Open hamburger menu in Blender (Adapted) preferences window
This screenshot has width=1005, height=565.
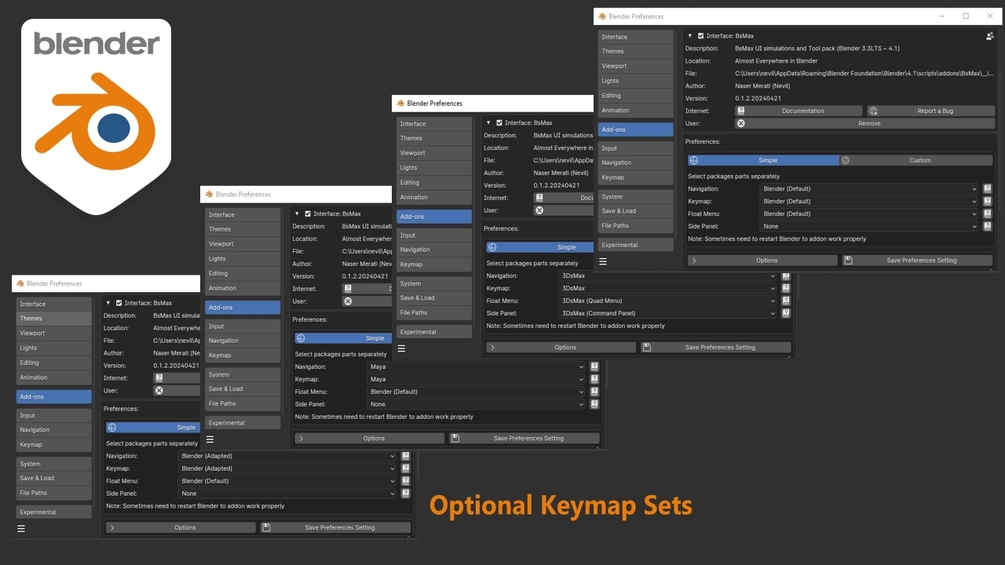click(21, 528)
